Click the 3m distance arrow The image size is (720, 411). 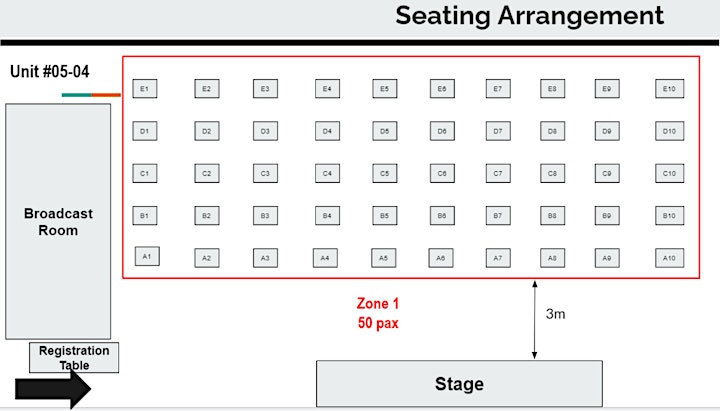[x=534, y=320]
